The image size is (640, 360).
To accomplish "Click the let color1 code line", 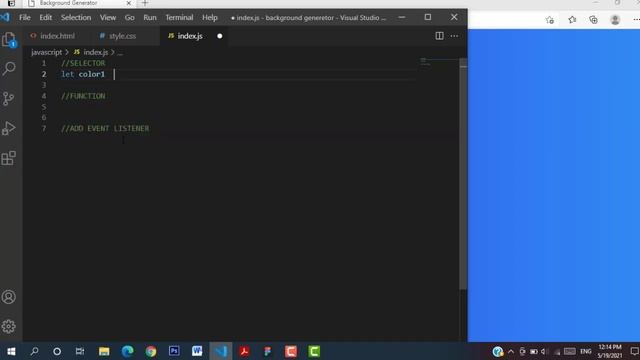I will pyautogui.click(x=83, y=74).
